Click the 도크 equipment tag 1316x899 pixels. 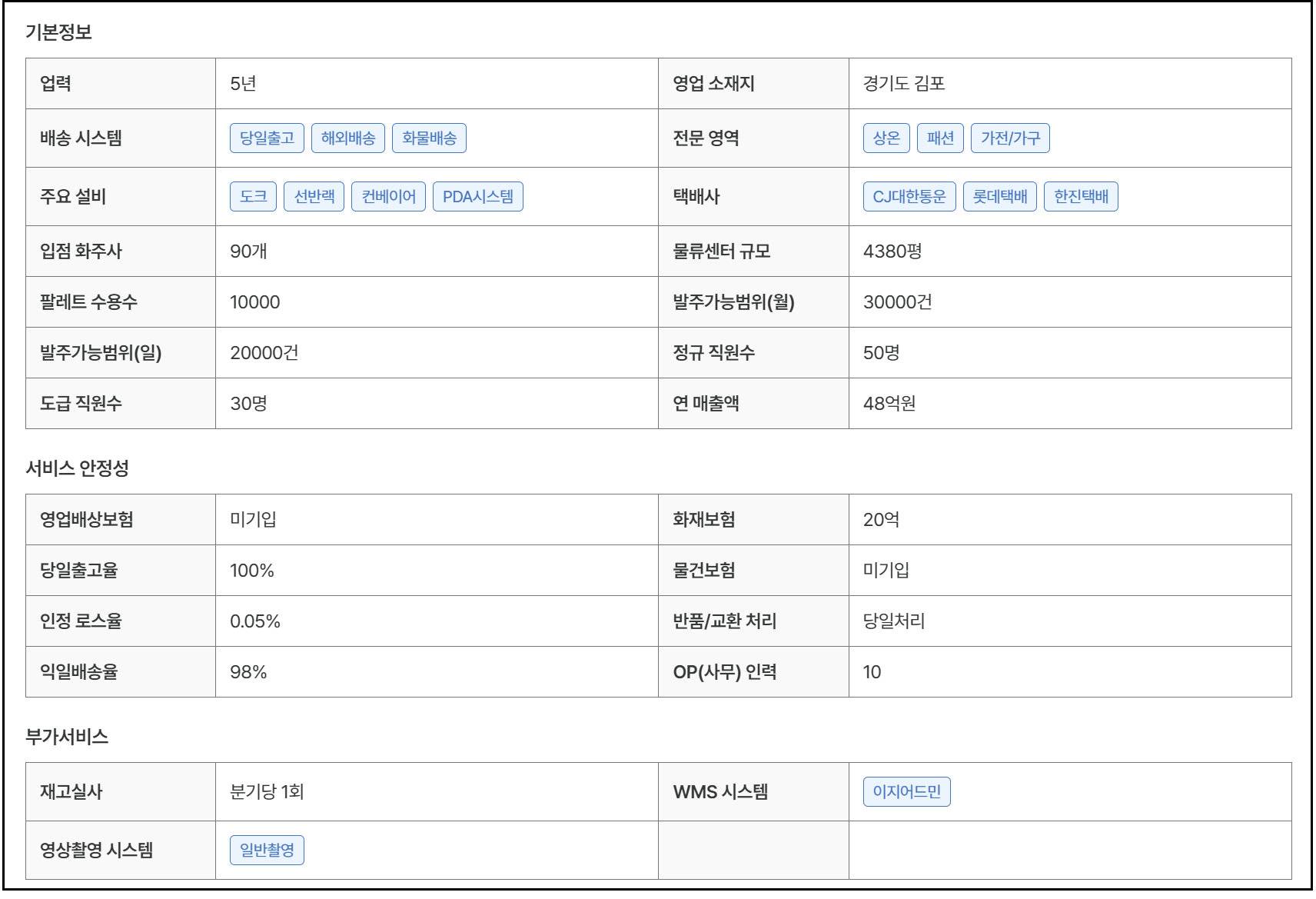(253, 197)
